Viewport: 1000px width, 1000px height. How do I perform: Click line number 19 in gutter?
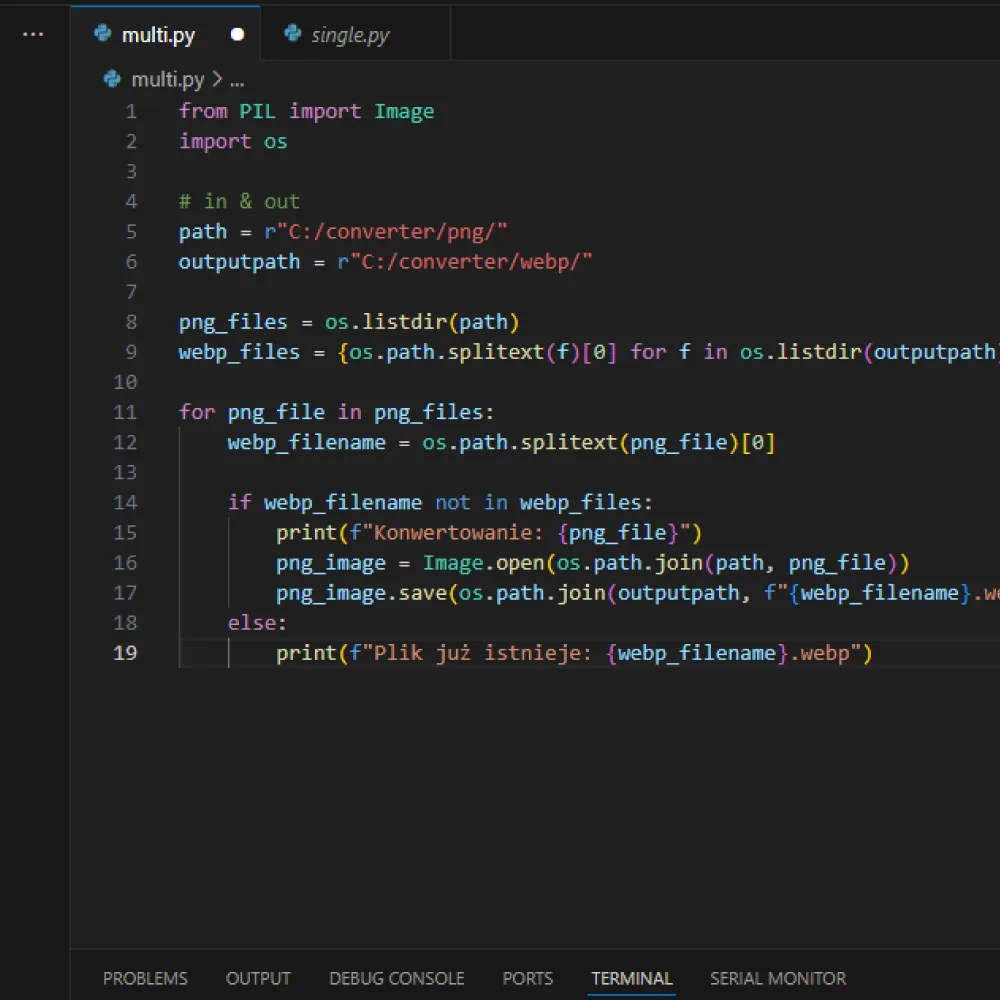point(125,653)
